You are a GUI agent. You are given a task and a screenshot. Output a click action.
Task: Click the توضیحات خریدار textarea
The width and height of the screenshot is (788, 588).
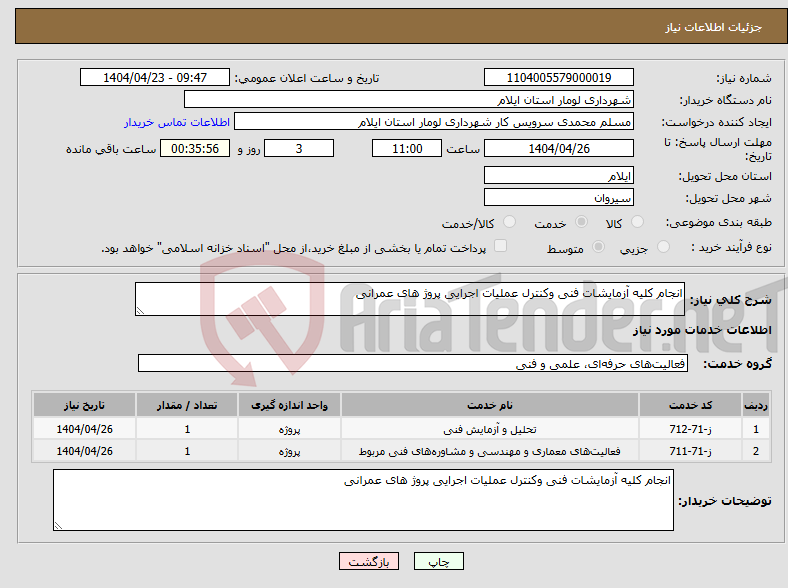click(x=363, y=500)
